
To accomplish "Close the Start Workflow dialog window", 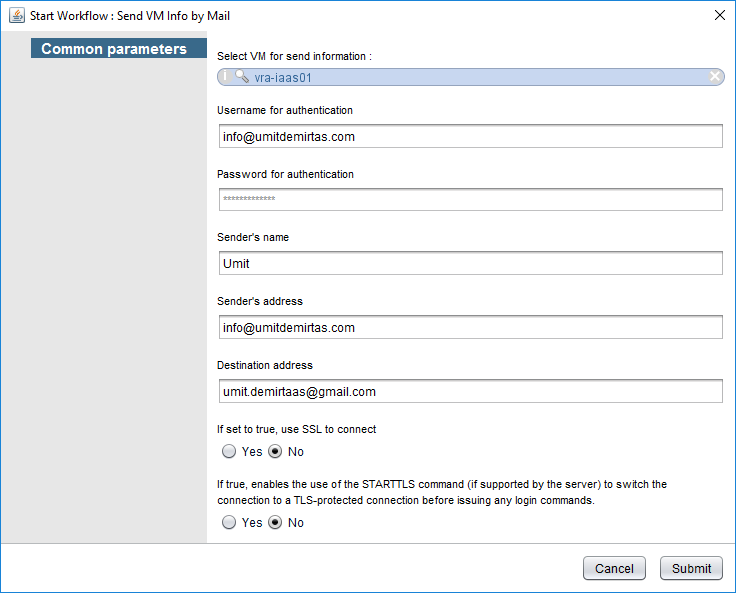I will coord(719,15).
